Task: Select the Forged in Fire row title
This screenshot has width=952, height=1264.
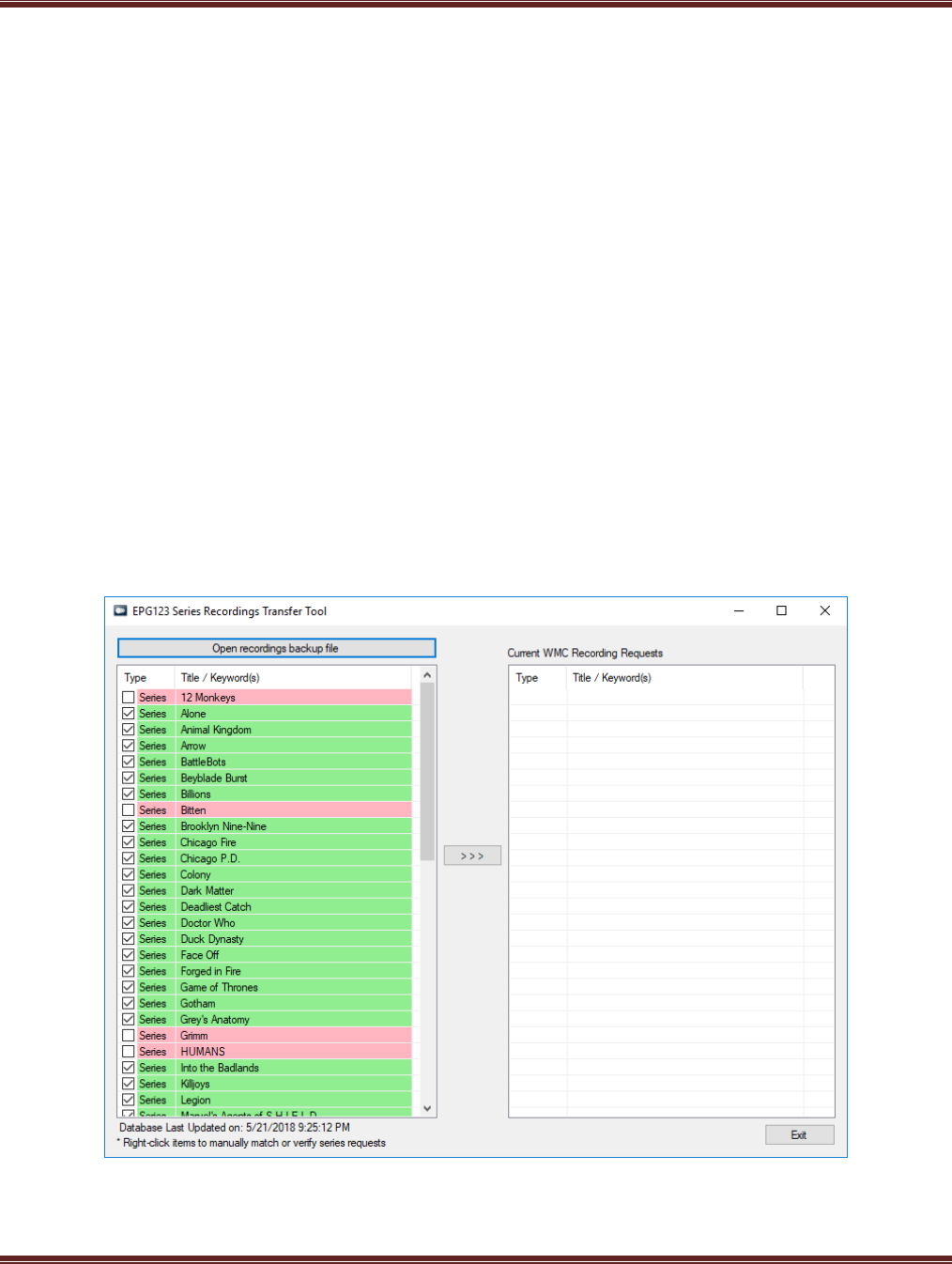Action: pyautogui.click(x=211, y=971)
